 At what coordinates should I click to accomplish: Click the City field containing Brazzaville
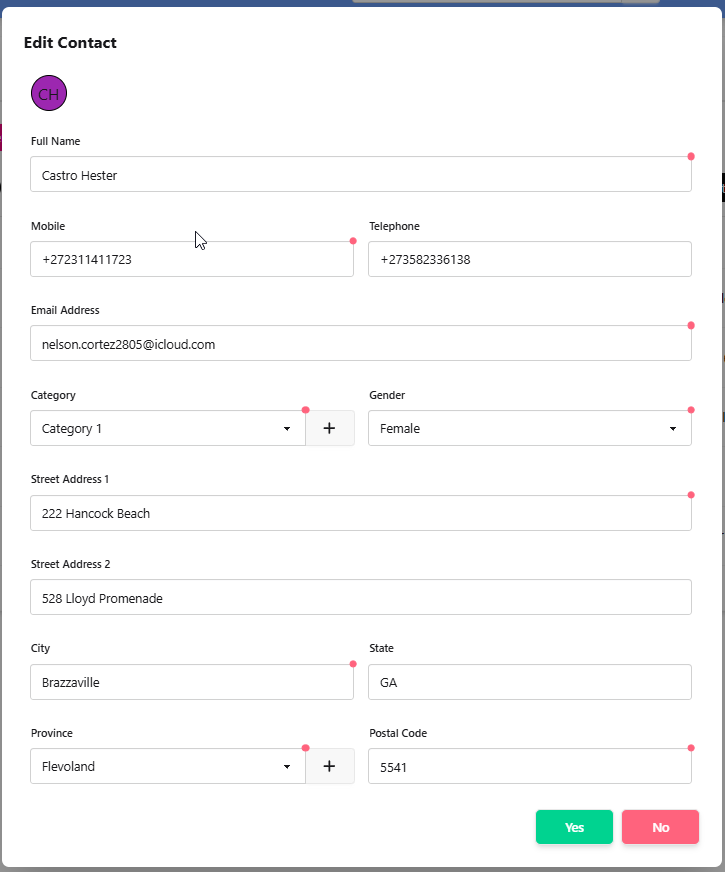pyautogui.click(x=191, y=682)
